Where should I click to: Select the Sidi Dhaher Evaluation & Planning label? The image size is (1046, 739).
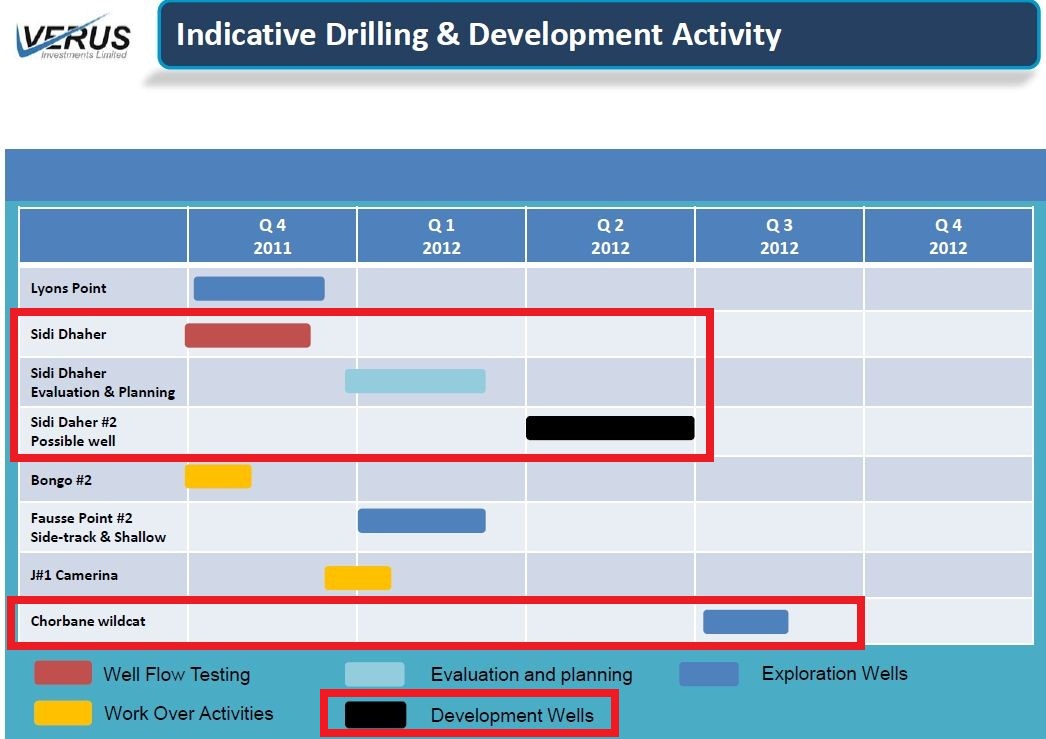point(103,382)
